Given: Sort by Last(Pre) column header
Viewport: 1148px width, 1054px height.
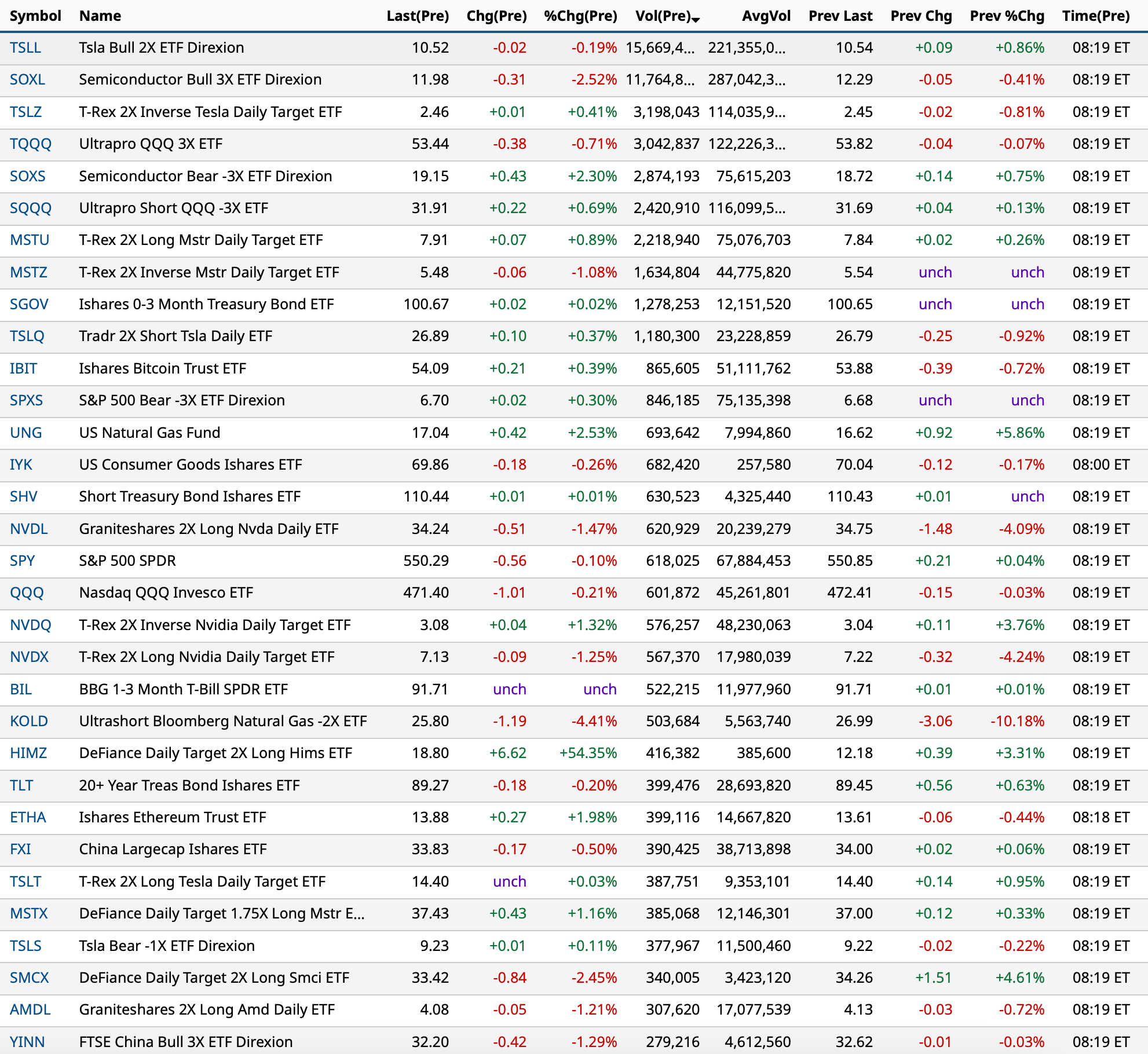Looking at the screenshot, I should pyautogui.click(x=417, y=16).
